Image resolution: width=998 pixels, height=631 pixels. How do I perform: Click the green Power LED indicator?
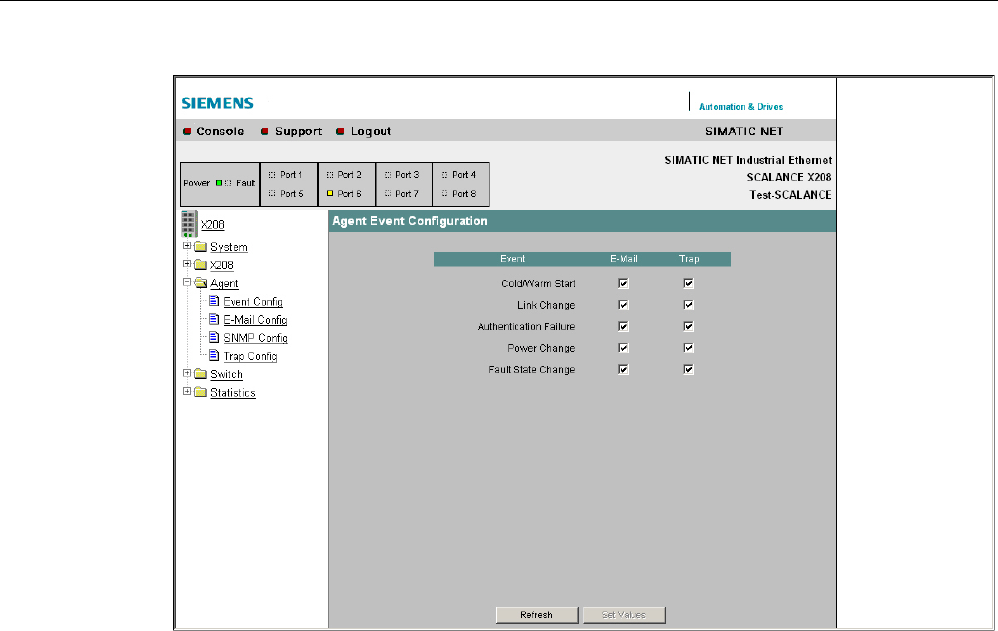pyautogui.click(x=219, y=183)
